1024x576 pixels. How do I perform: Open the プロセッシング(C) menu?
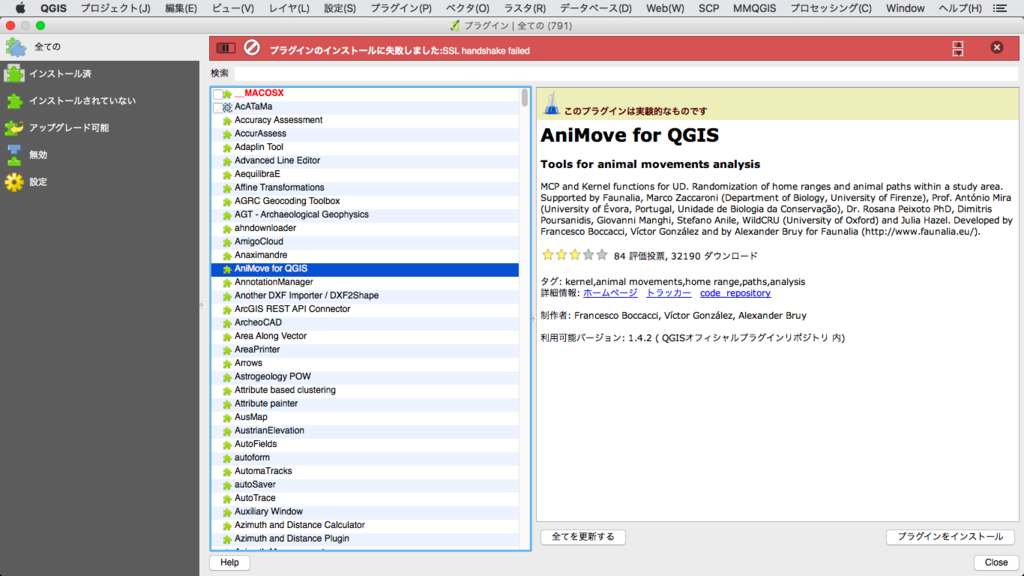pyautogui.click(x=831, y=8)
